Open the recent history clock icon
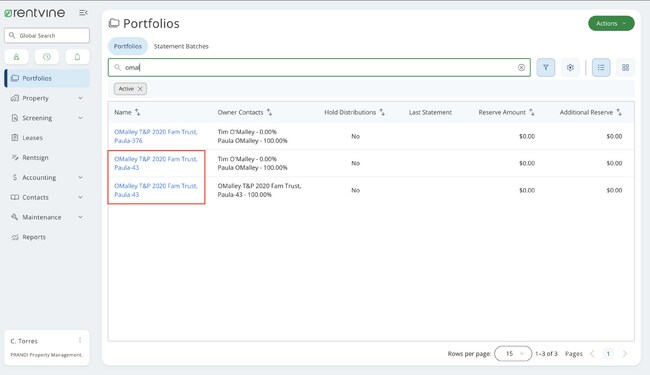 click(47, 57)
